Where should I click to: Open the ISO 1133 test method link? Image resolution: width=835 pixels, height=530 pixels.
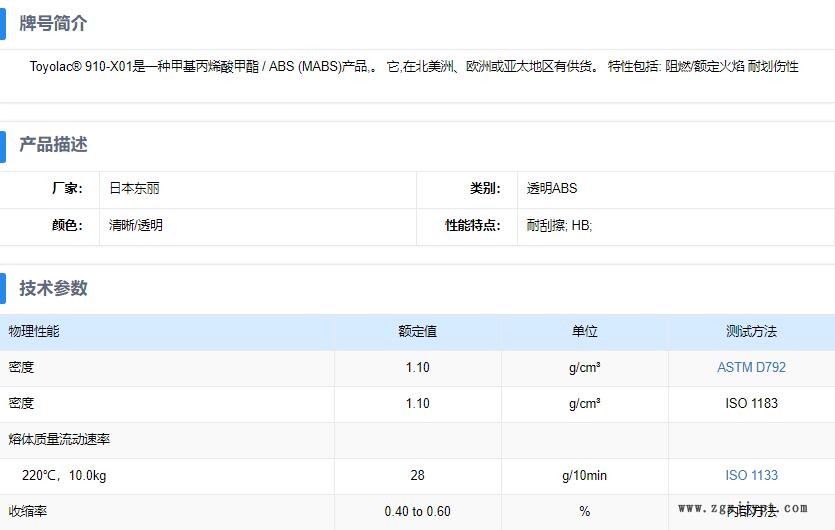[x=751, y=476]
